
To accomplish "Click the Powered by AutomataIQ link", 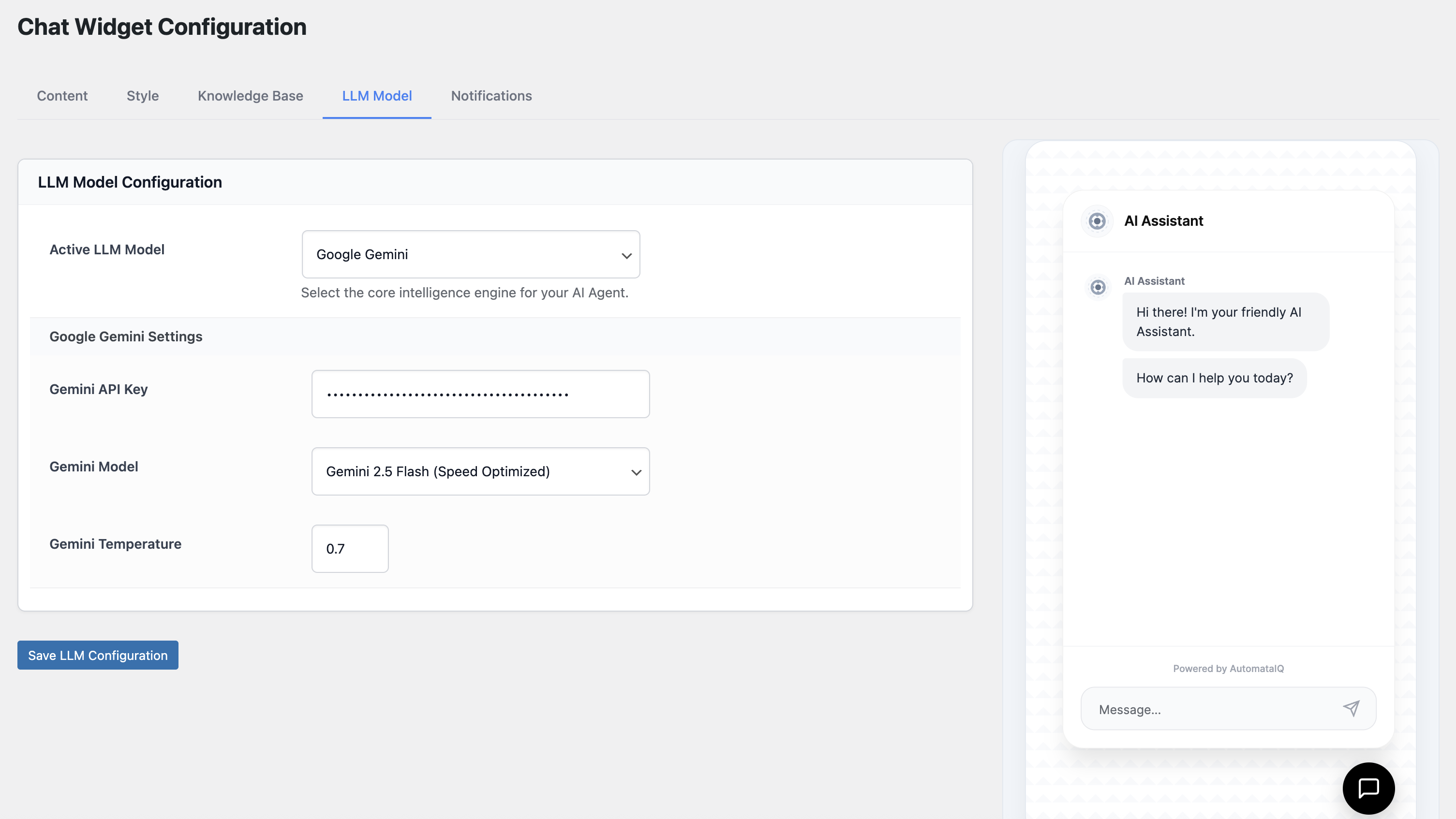I will tap(1228, 668).
